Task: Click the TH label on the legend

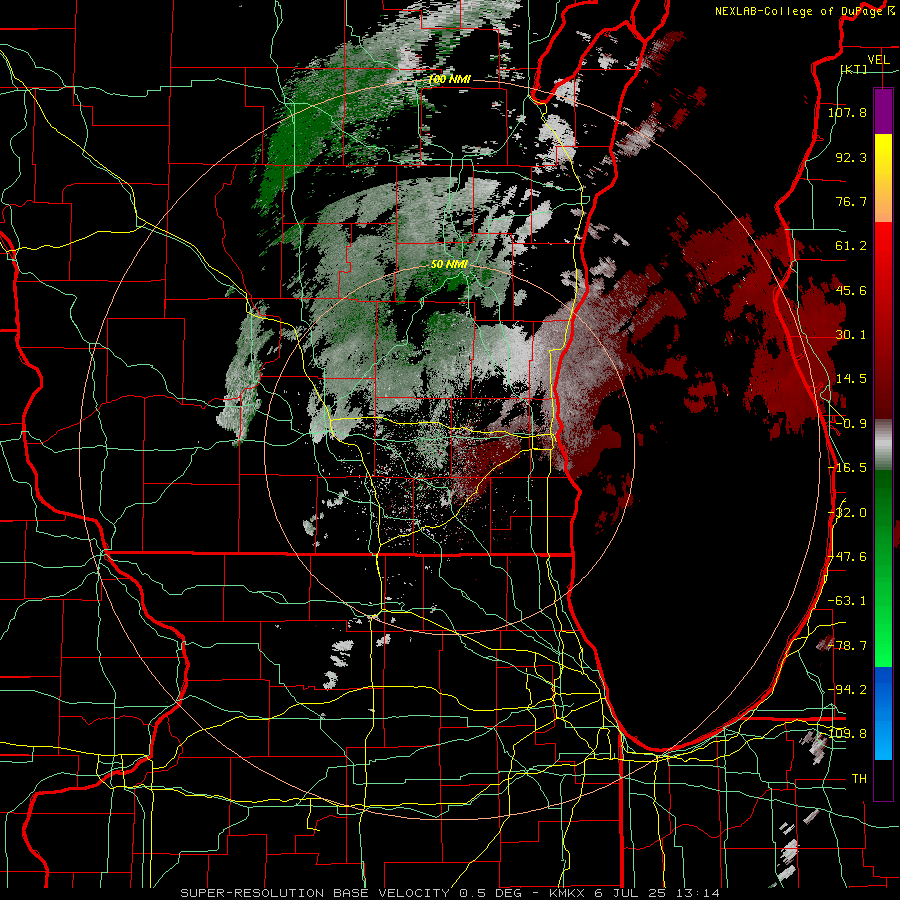Action: [x=859, y=779]
